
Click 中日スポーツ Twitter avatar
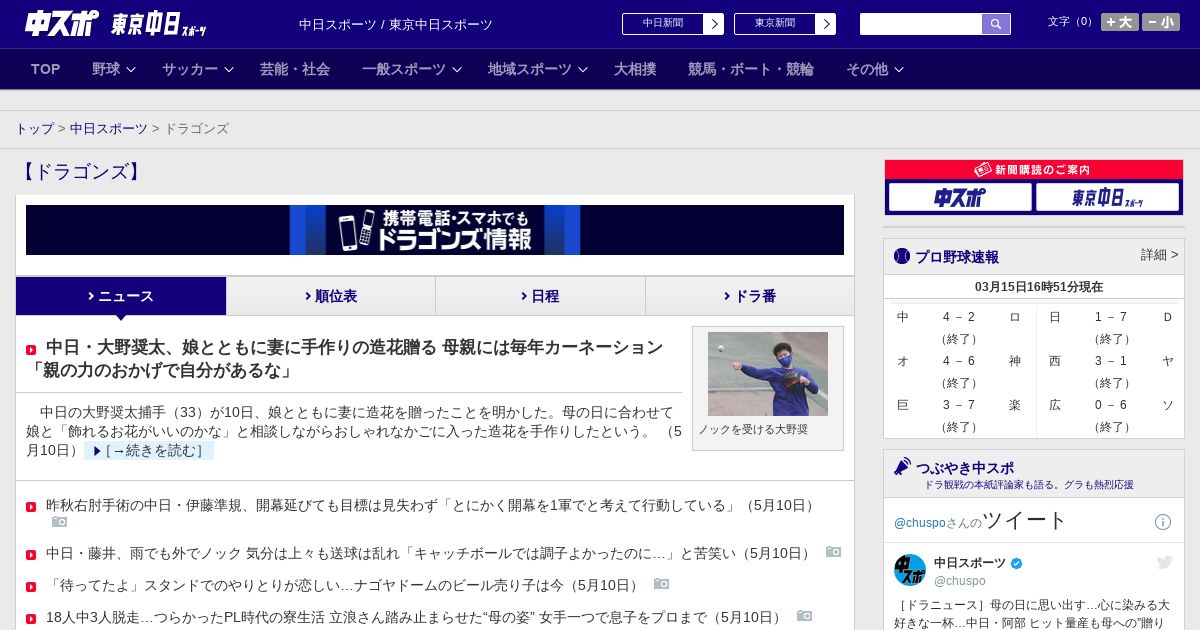coord(910,570)
